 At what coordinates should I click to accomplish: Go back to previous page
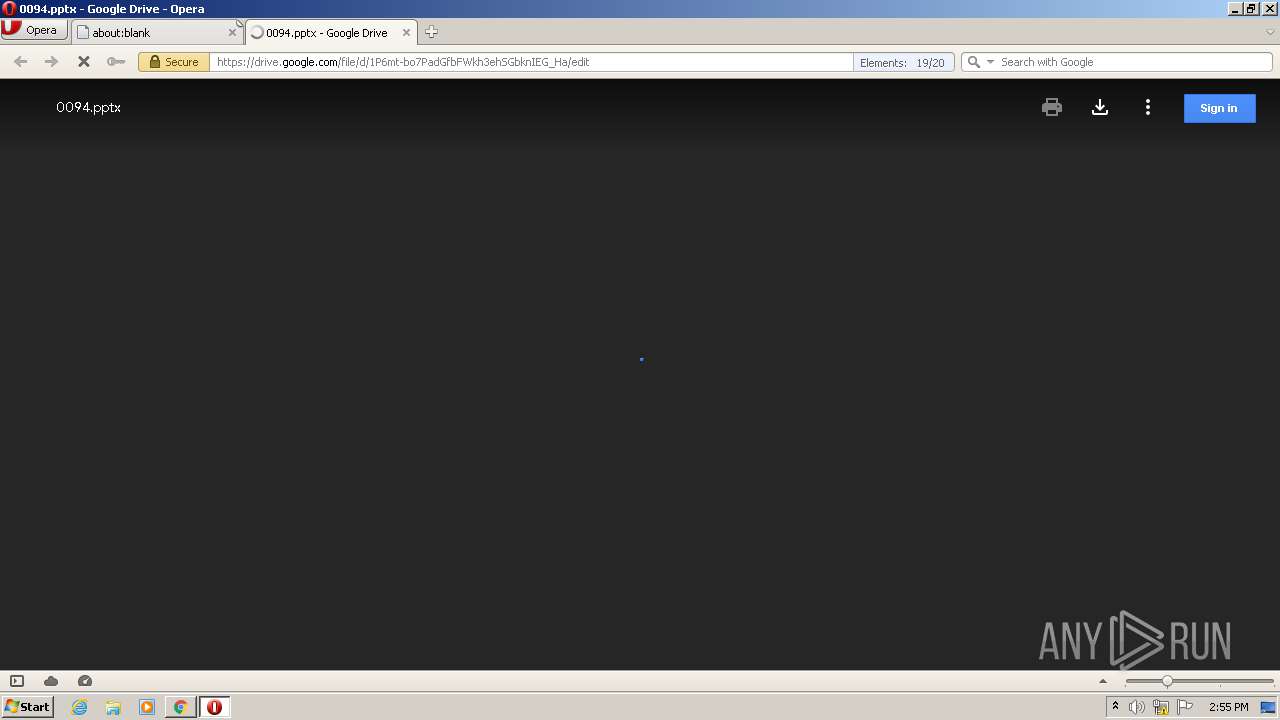[20, 62]
